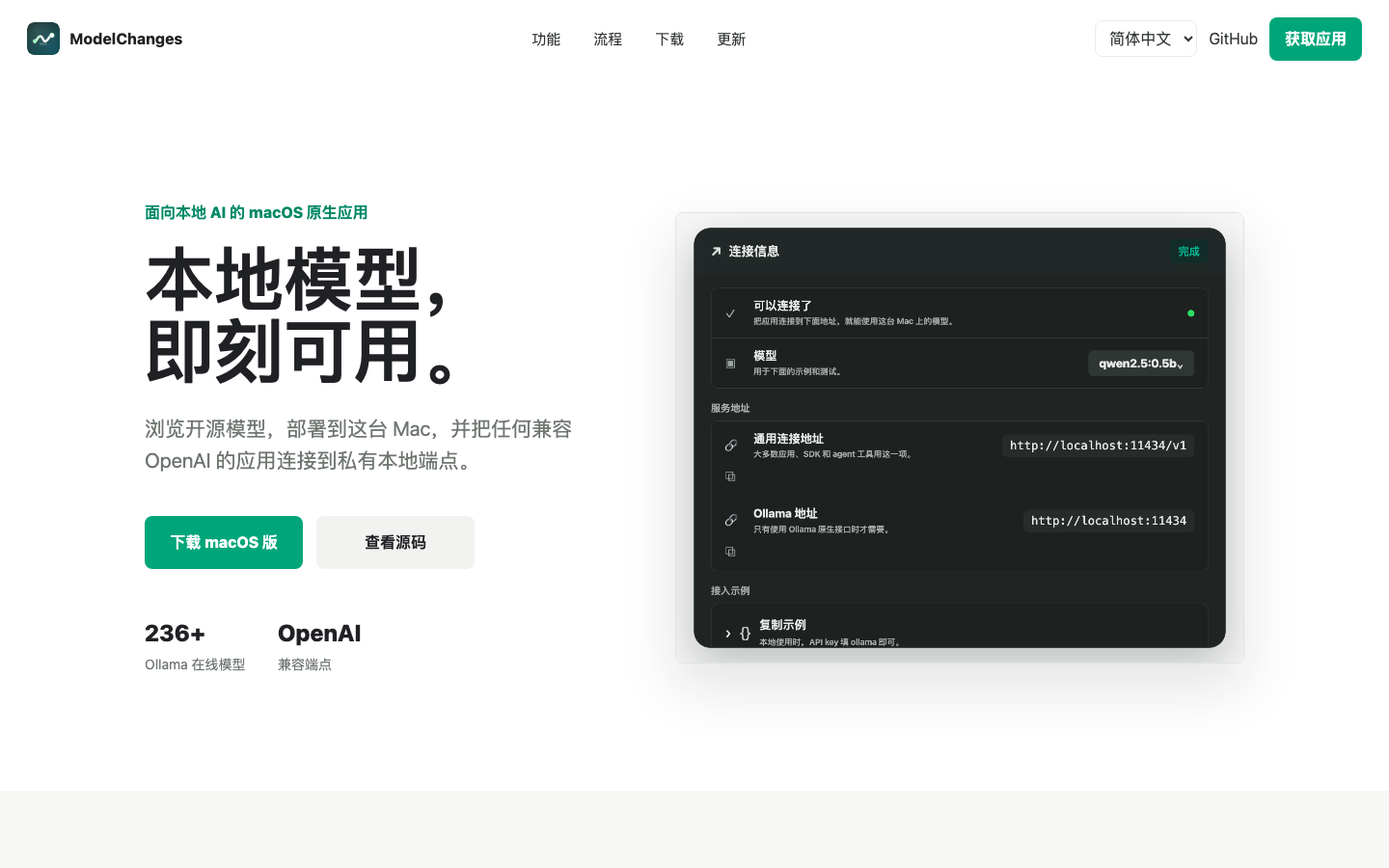Screen dimensions: 1389x868
Task: Click the model chip icon beside 模型
Action: point(730,364)
